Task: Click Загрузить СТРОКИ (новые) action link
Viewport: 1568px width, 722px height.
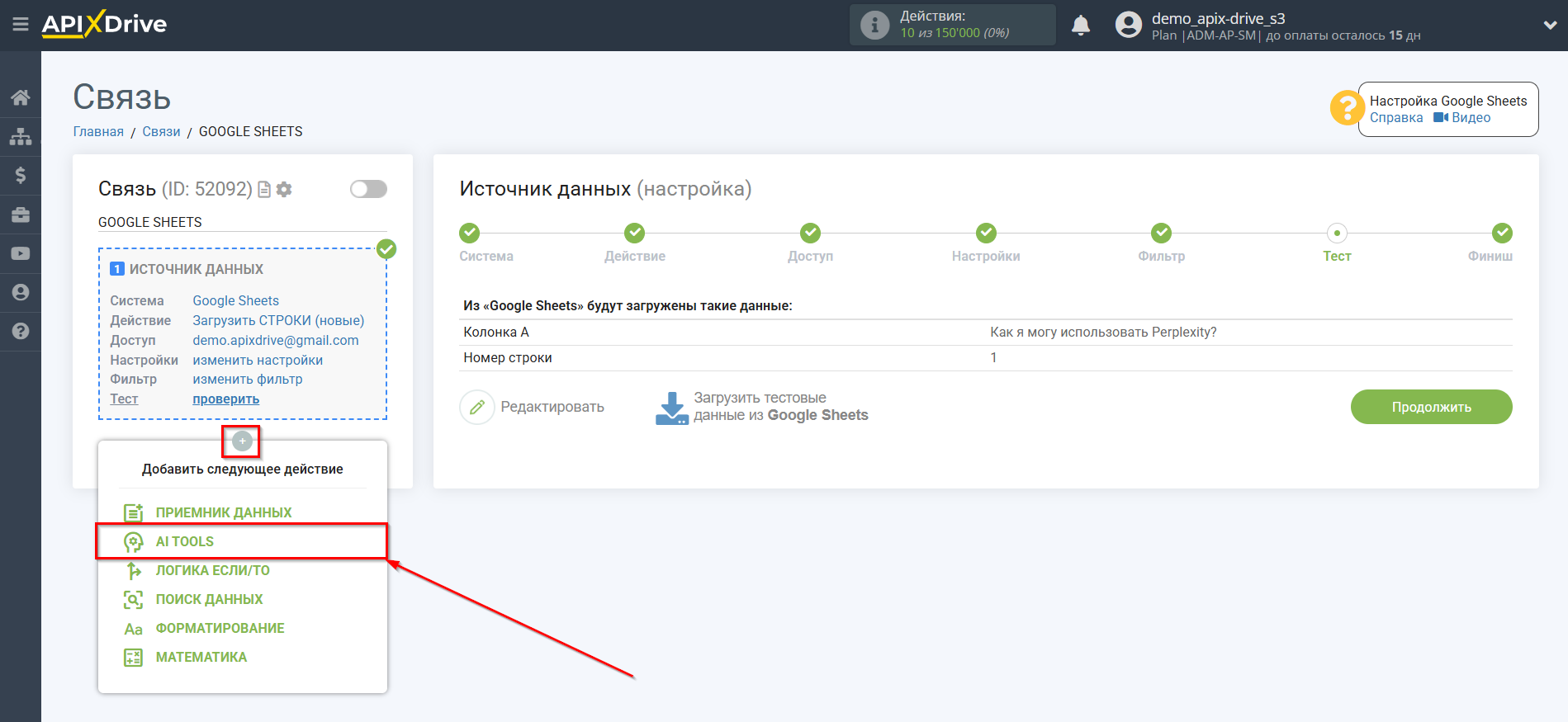Action: pyautogui.click(x=278, y=321)
